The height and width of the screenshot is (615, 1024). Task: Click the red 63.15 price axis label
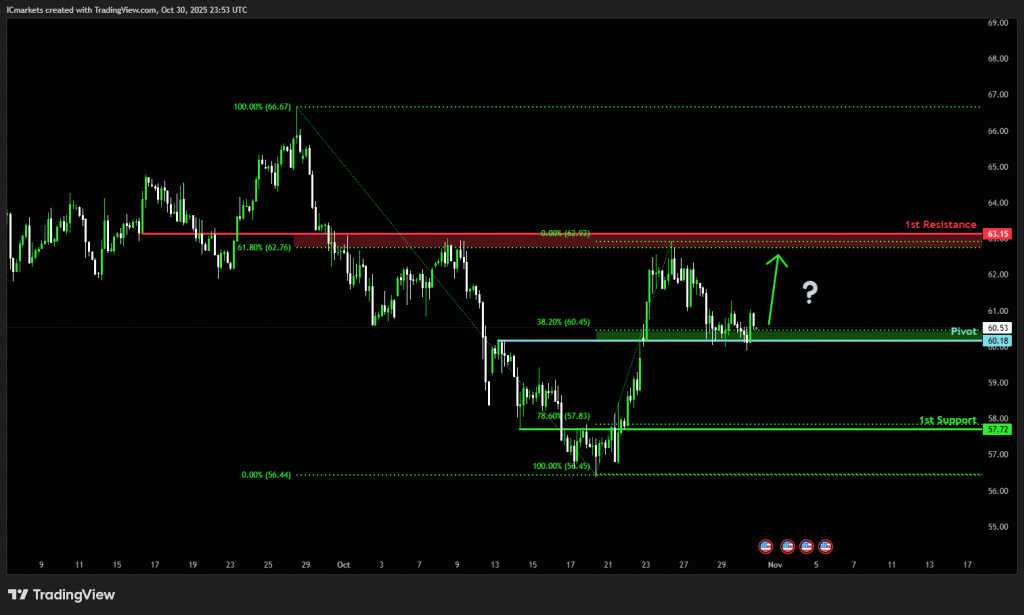point(998,234)
